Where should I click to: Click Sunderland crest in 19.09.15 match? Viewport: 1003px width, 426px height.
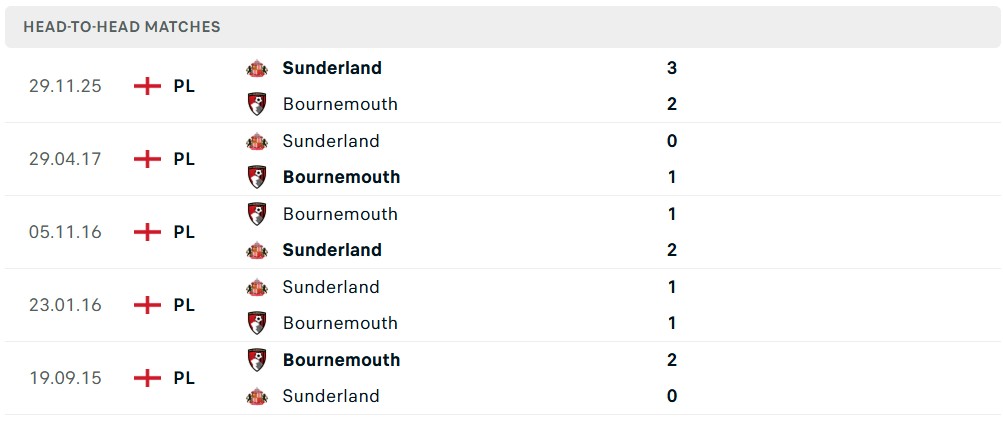tap(257, 396)
